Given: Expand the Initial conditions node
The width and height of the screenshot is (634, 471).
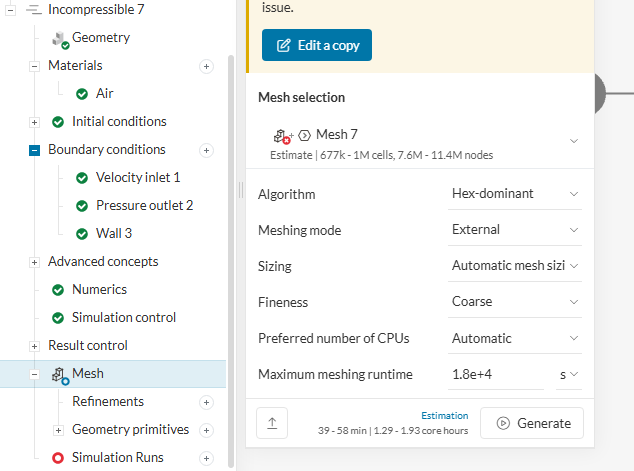Looking at the screenshot, I should (34, 122).
